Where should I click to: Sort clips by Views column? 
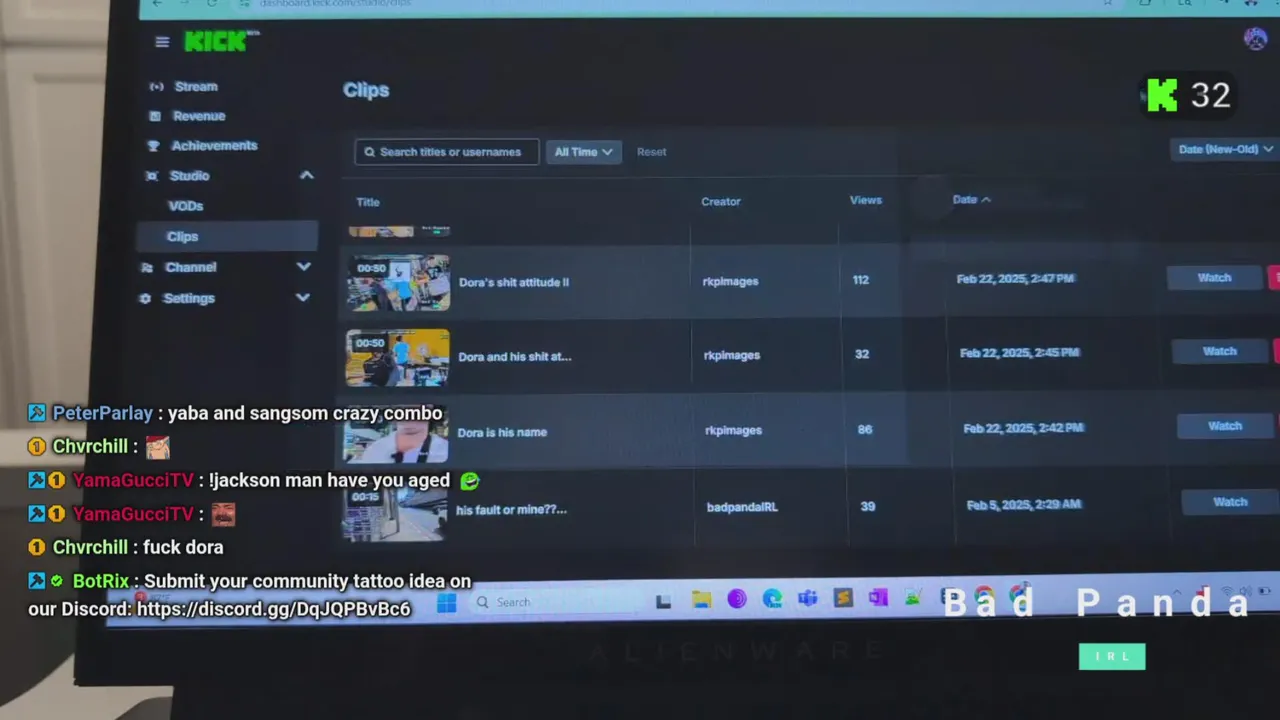(x=866, y=200)
